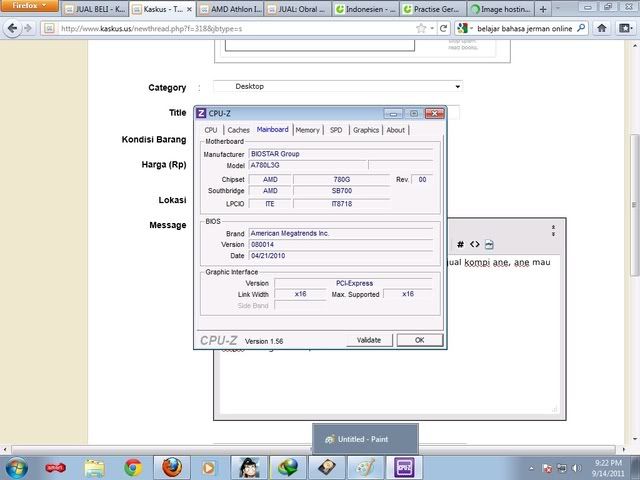640x480 pixels.
Task: Switch to the Image hosting browser tab
Action: click(x=500, y=9)
